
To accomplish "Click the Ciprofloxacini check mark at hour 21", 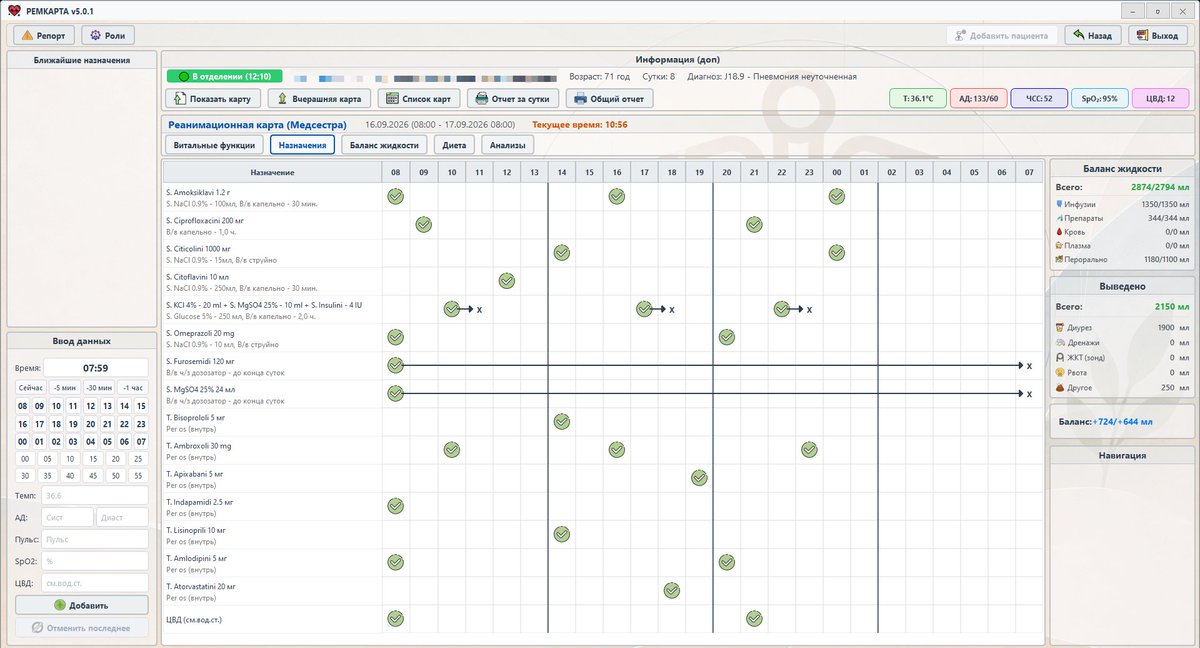I will tap(754, 224).
